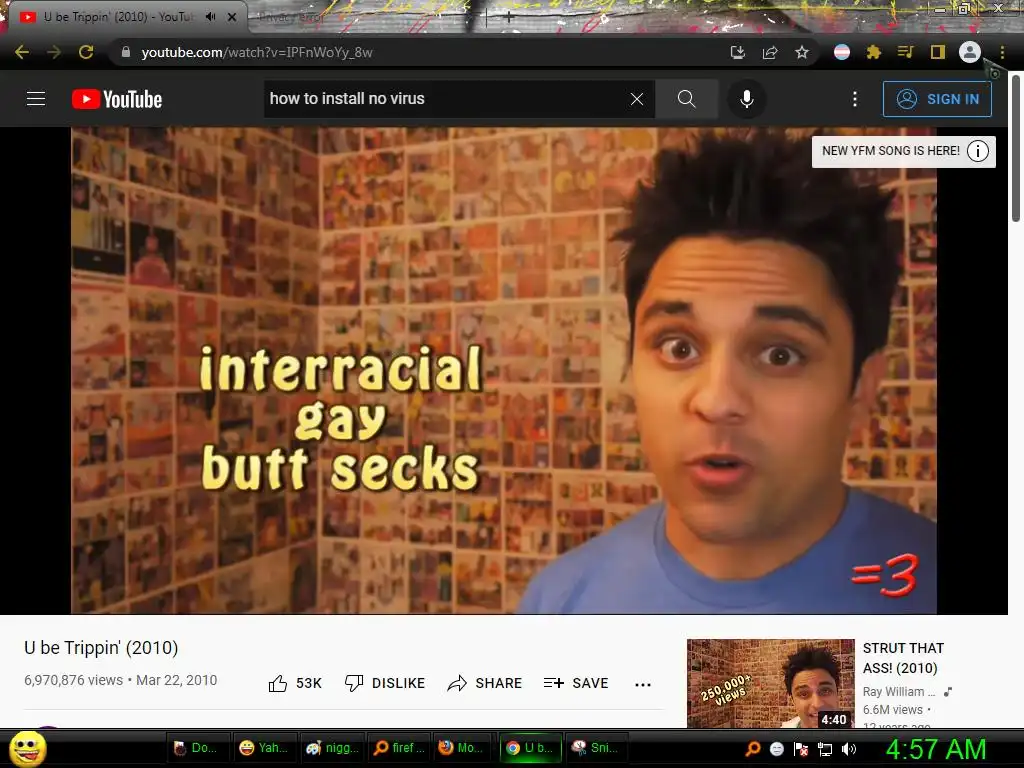Switch to the Yah... taskbar item

[x=264, y=748]
